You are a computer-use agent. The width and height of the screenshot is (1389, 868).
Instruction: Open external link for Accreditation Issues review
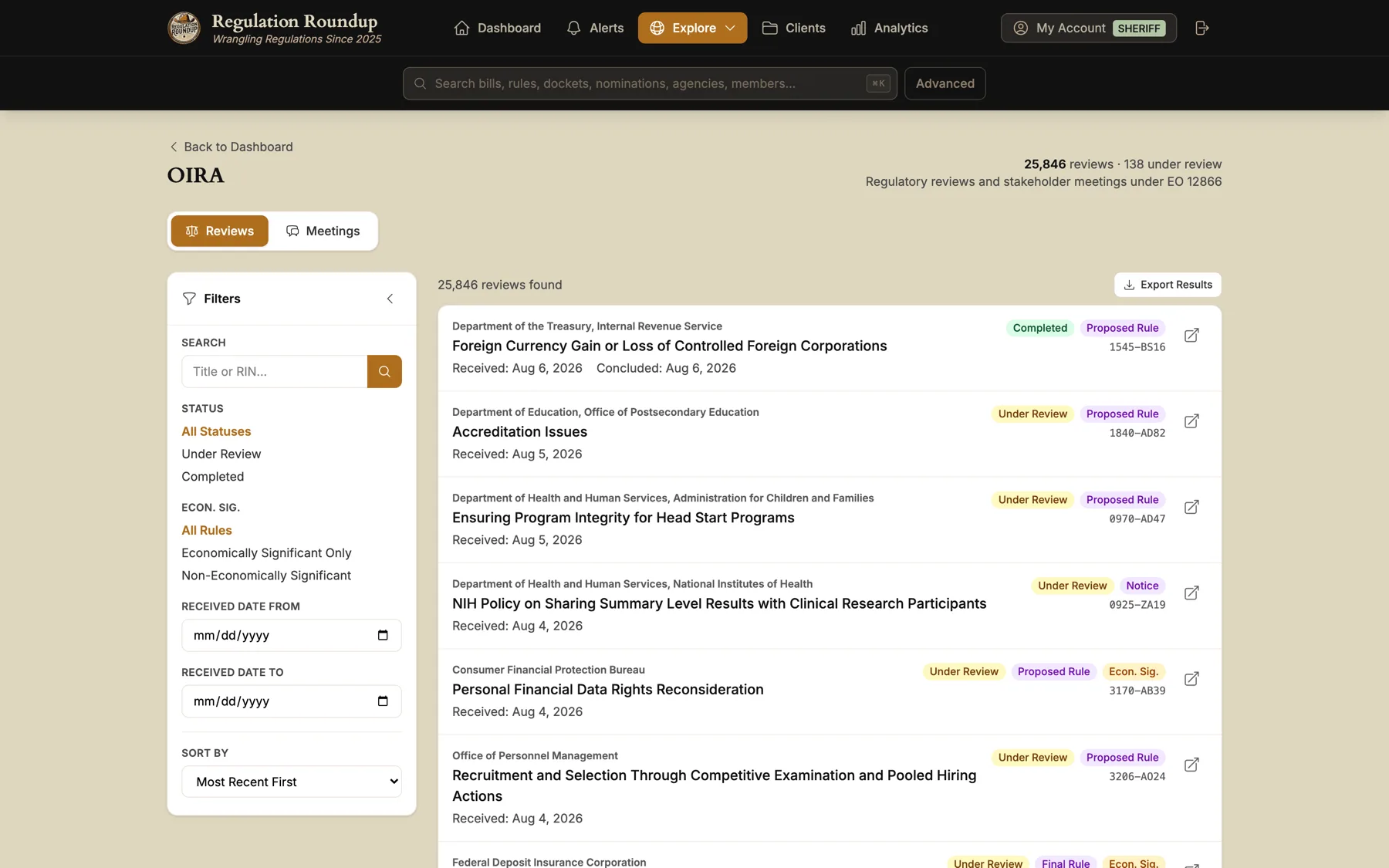[1191, 421]
